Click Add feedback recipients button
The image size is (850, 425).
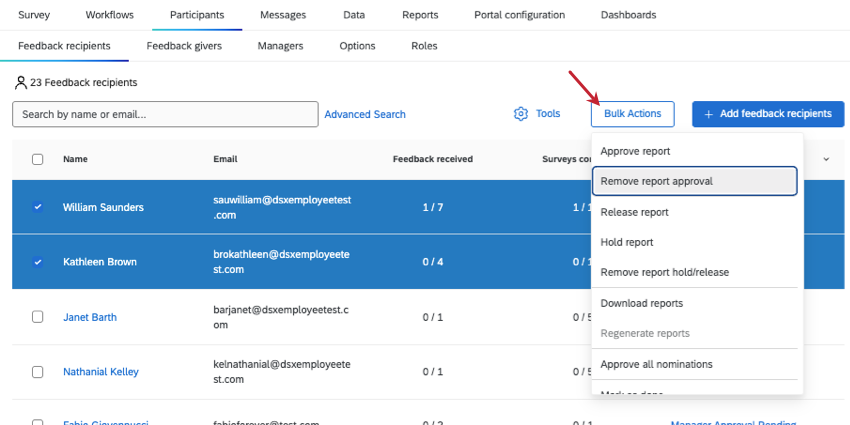click(x=768, y=114)
